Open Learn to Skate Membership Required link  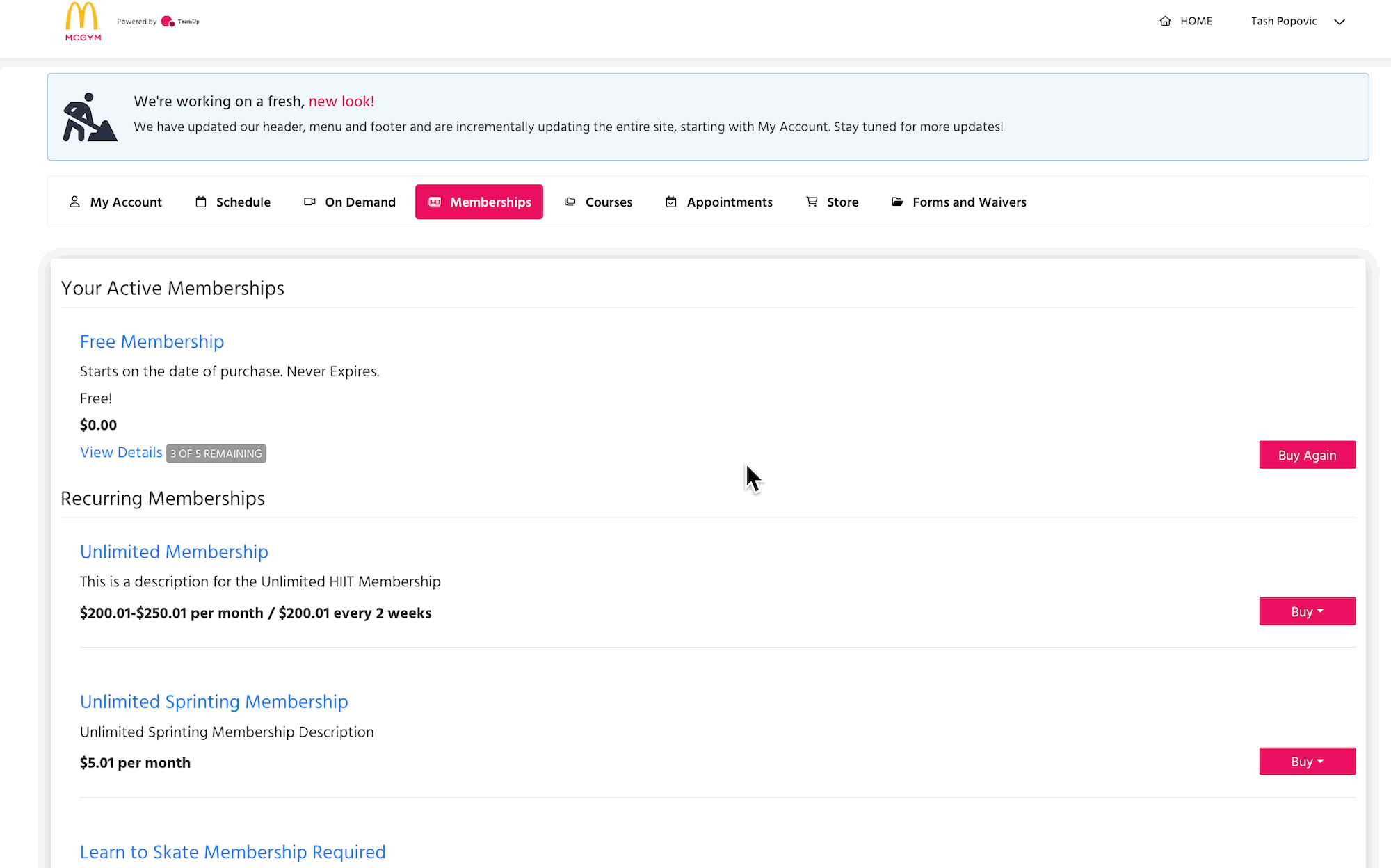pos(232,852)
